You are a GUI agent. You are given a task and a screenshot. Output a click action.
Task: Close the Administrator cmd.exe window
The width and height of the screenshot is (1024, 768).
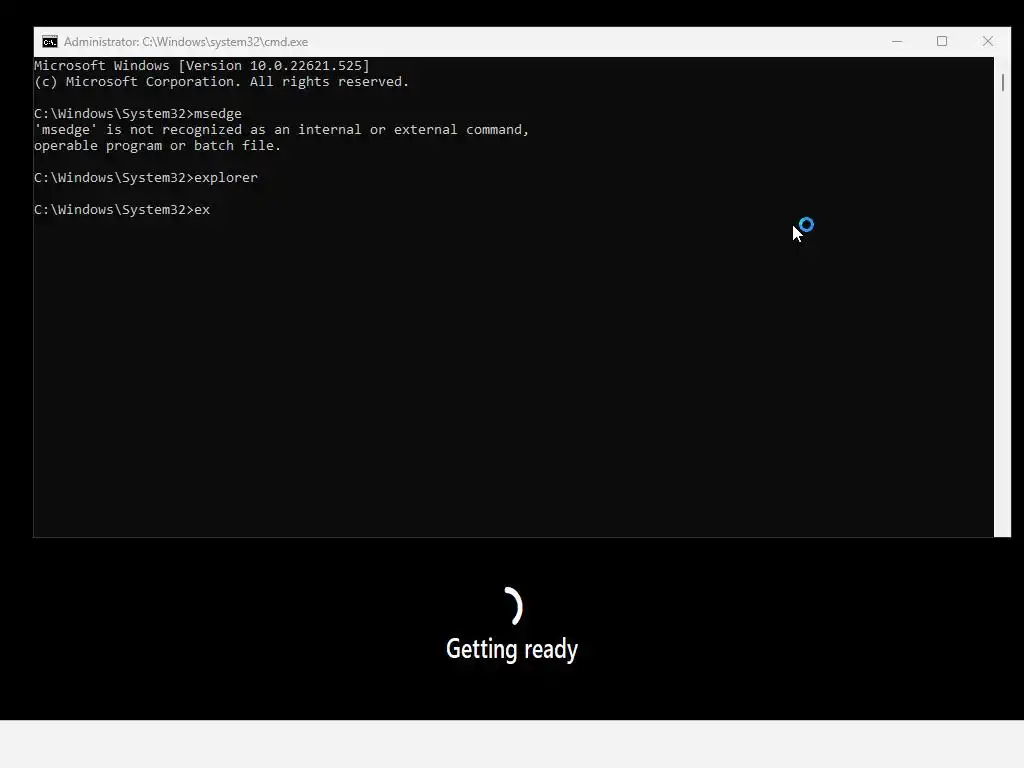[987, 42]
